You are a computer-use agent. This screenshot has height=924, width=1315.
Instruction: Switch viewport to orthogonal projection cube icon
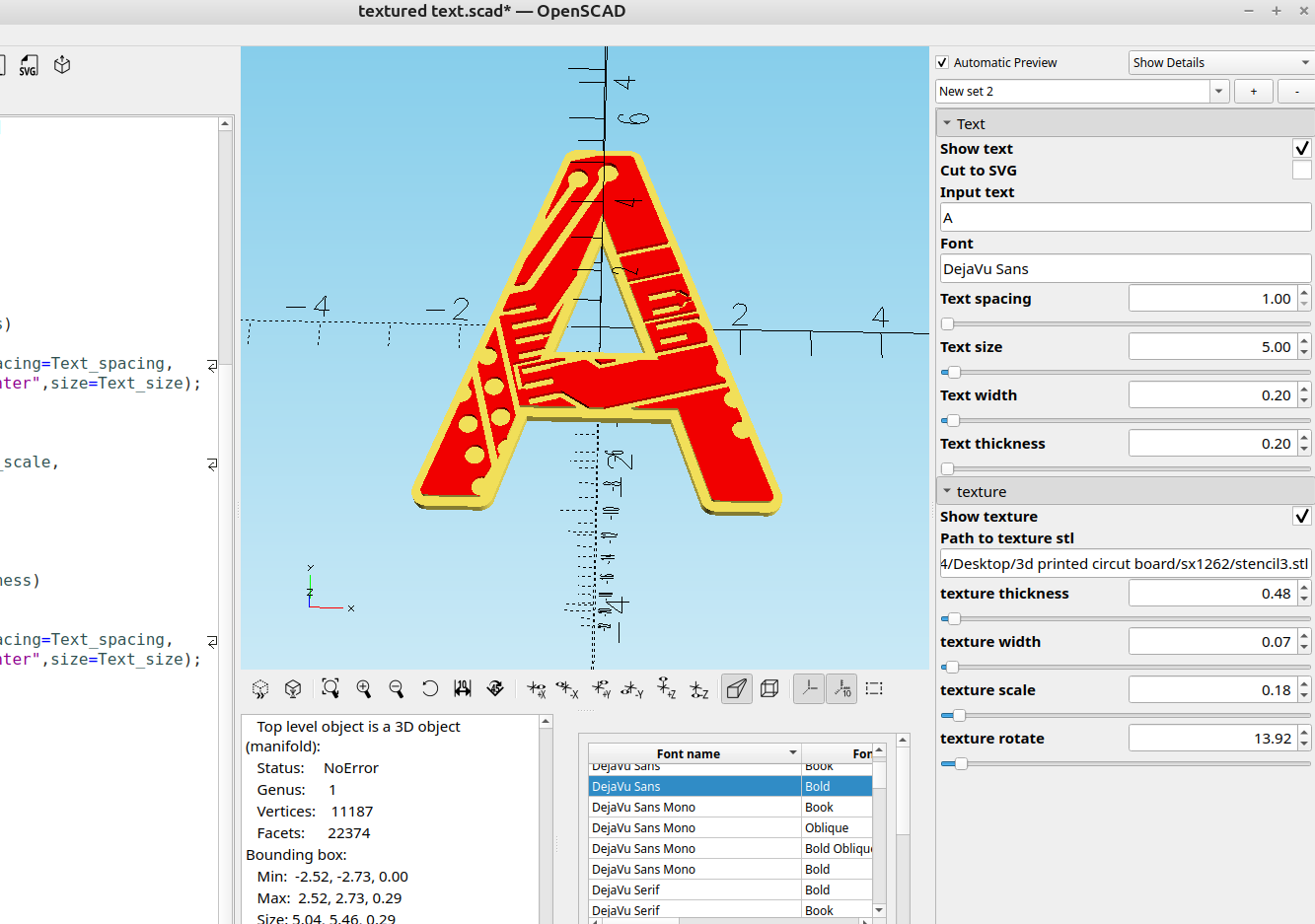(772, 688)
